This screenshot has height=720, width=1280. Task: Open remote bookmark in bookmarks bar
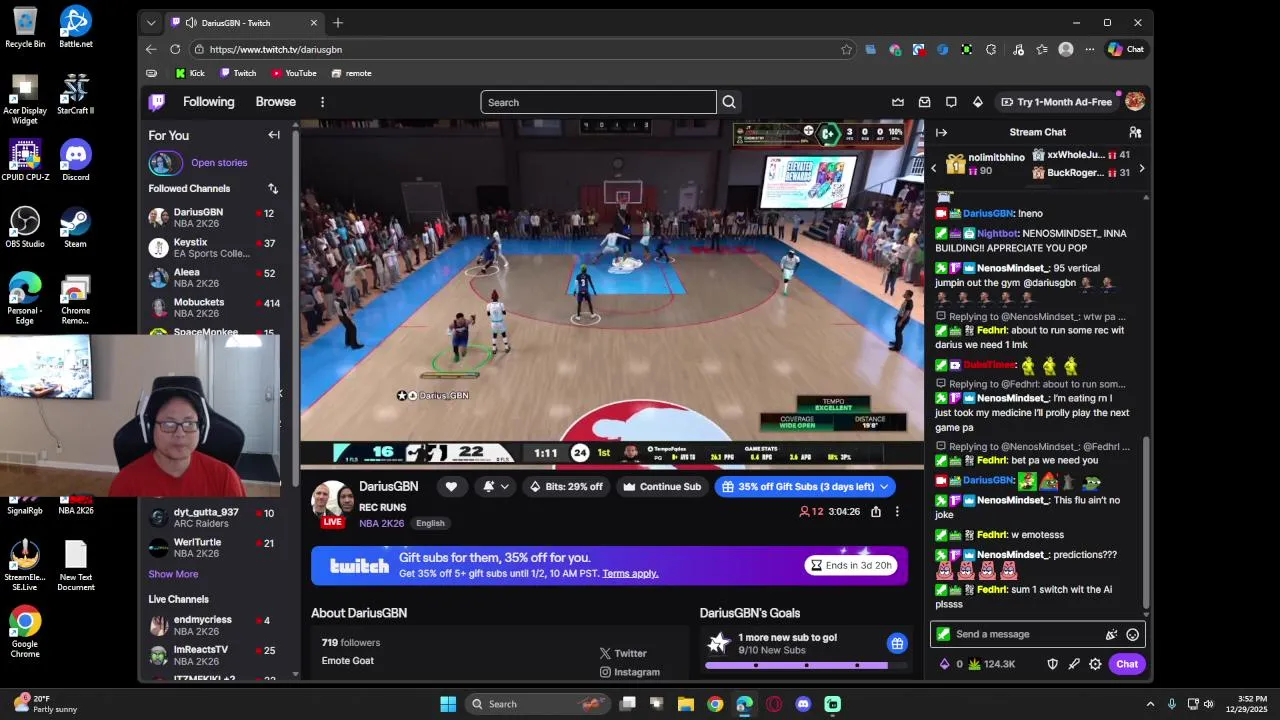351,73
